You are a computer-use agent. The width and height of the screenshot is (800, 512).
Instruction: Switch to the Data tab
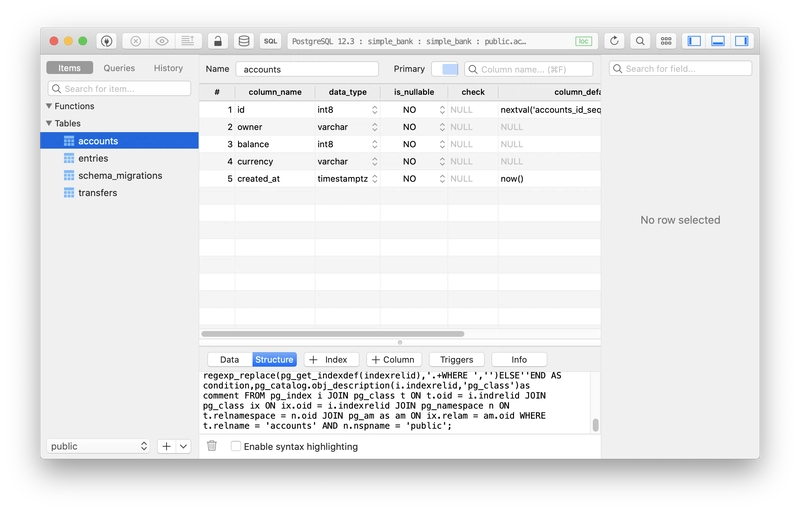tap(230, 360)
